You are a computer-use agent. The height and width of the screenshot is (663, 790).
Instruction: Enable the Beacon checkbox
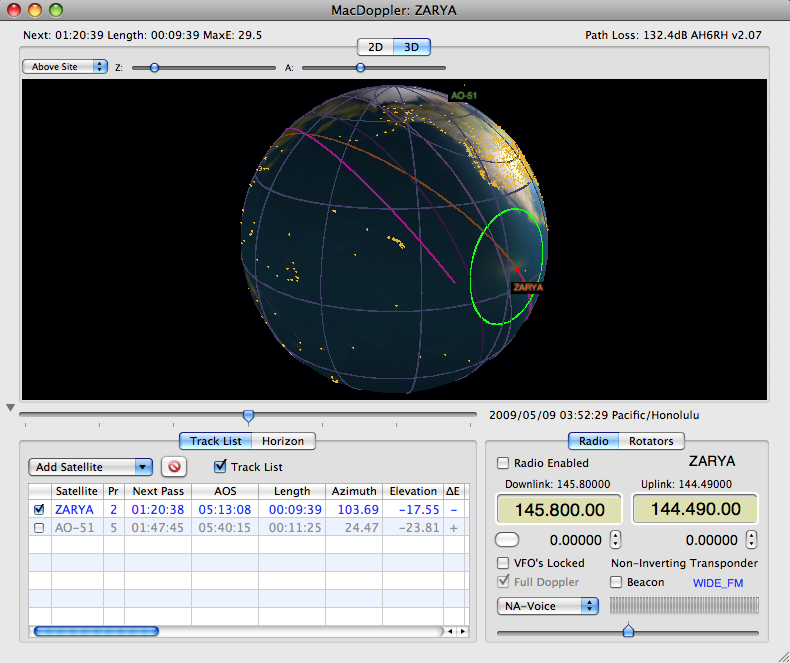[x=616, y=582]
